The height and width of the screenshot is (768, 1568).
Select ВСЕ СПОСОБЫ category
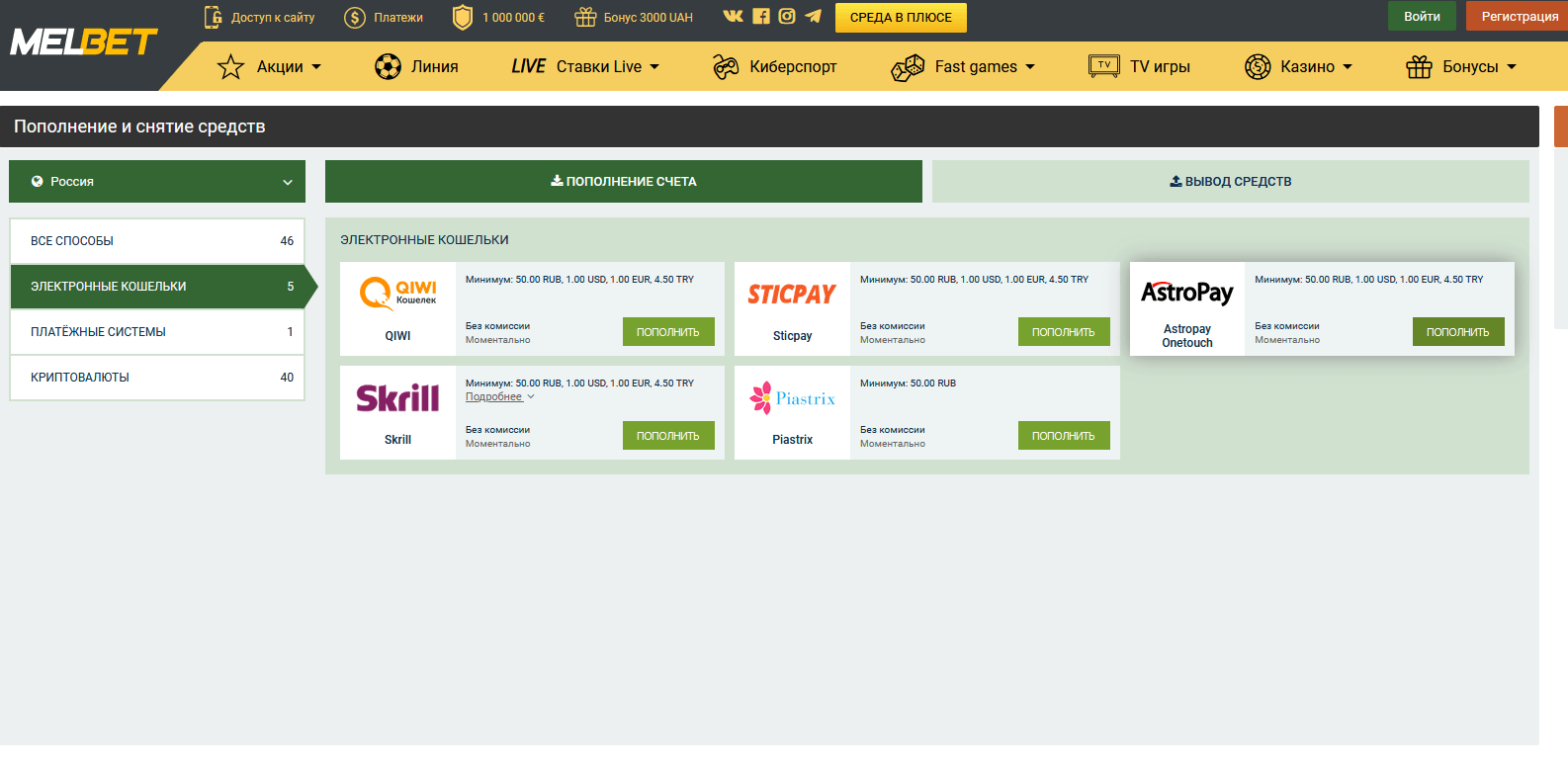coord(157,241)
